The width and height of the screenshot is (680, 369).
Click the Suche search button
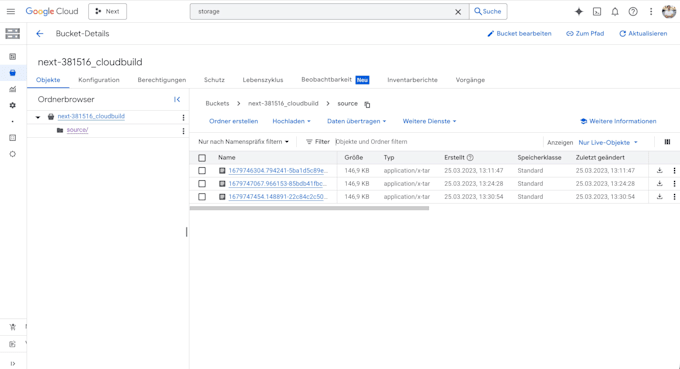tap(488, 12)
